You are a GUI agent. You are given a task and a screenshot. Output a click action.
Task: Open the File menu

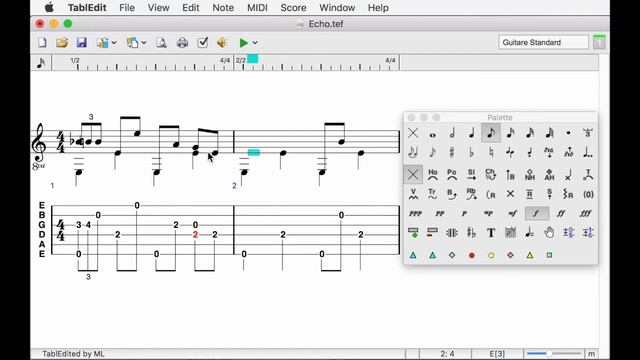pyautogui.click(x=127, y=8)
